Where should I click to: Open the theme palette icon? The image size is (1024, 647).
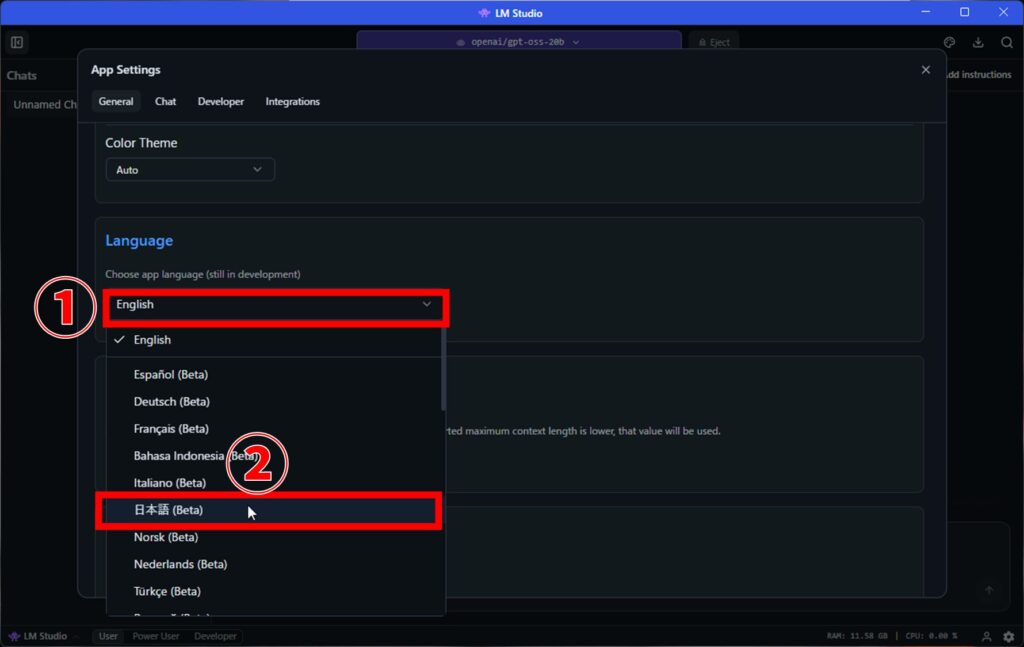pos(949,42)
